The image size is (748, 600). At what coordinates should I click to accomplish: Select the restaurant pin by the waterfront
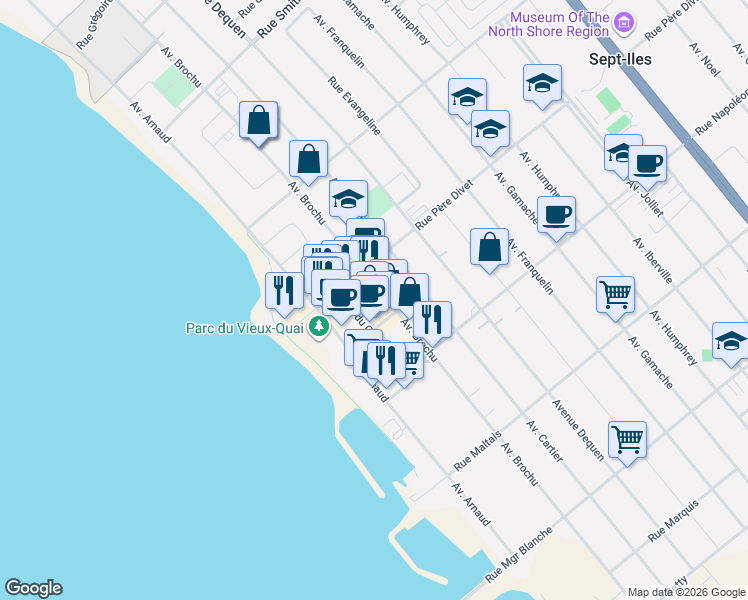[x=284, y=294]
